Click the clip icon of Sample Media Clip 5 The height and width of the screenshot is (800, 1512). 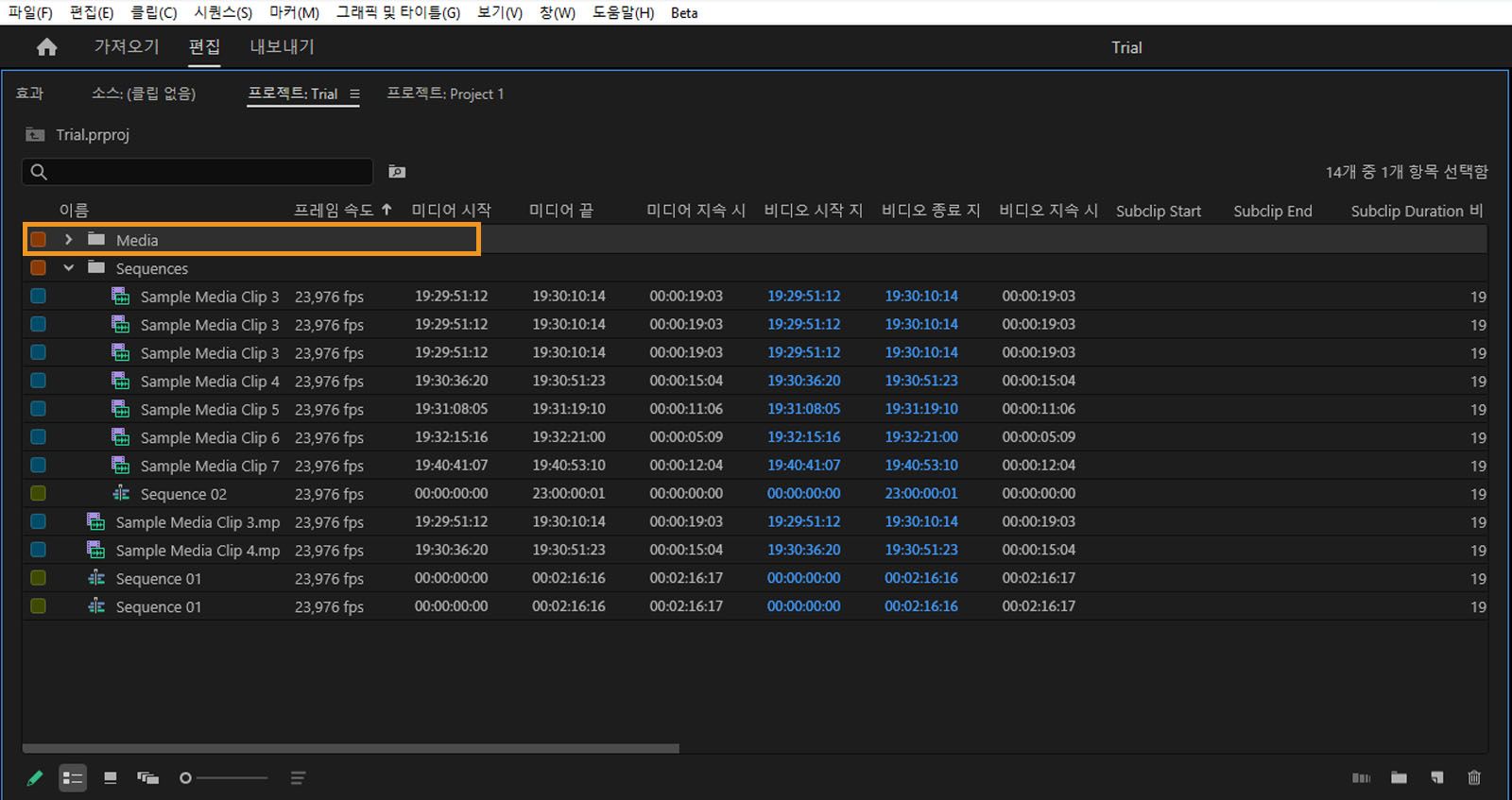[x=120, y=409]
